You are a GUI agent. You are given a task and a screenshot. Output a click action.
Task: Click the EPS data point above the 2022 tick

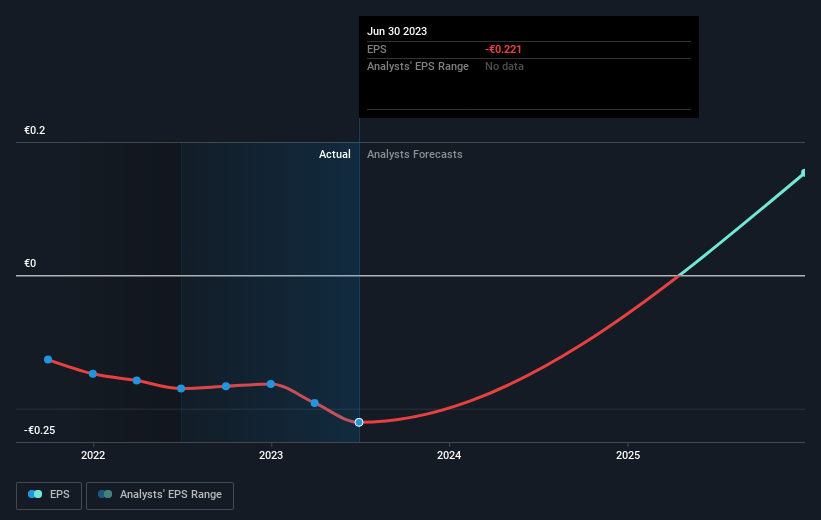pyautogui.click(x=93, y=373)
